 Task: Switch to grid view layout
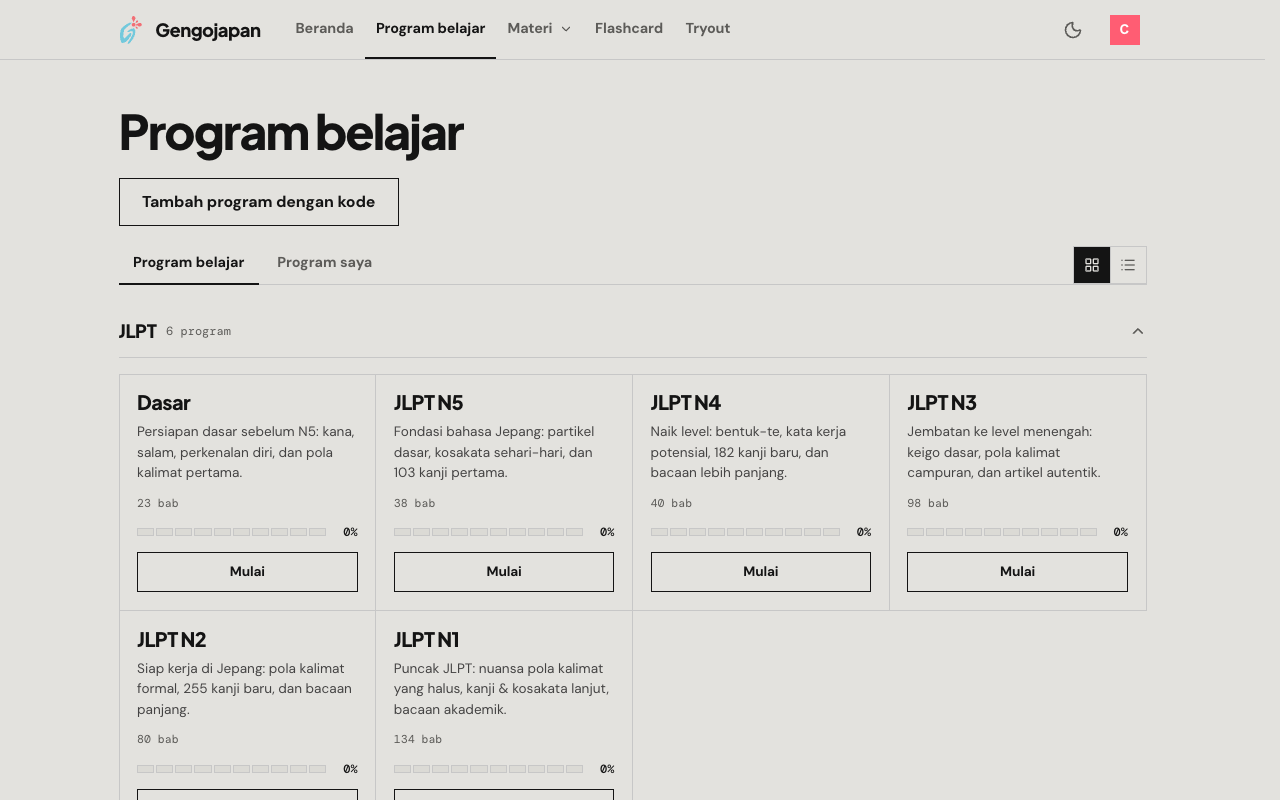[1092, 265]
